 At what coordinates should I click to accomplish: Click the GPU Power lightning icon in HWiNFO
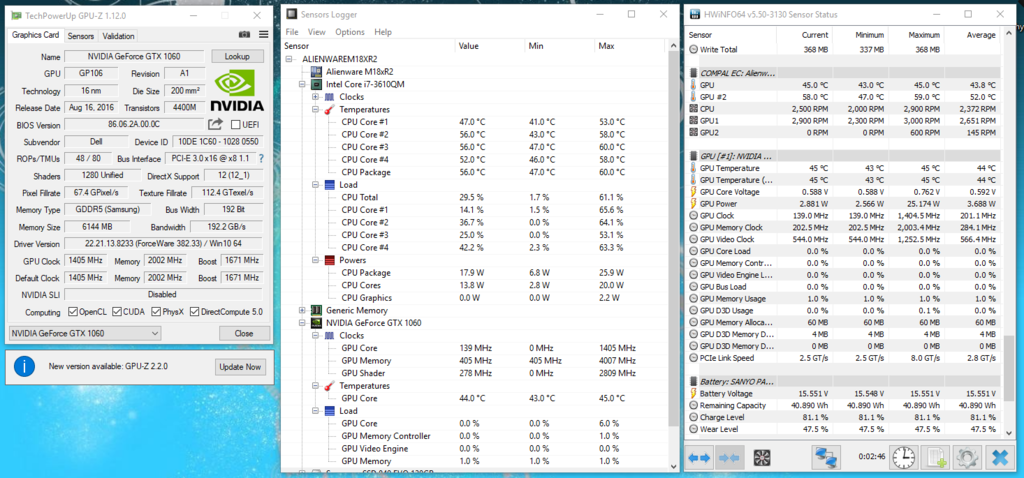click(x=693, y=204)
